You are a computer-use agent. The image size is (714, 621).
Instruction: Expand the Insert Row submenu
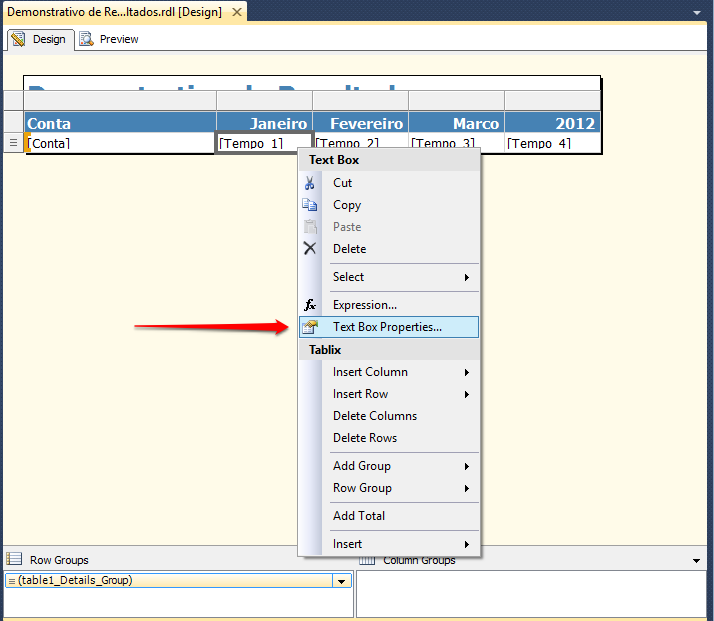pos(467,394)
